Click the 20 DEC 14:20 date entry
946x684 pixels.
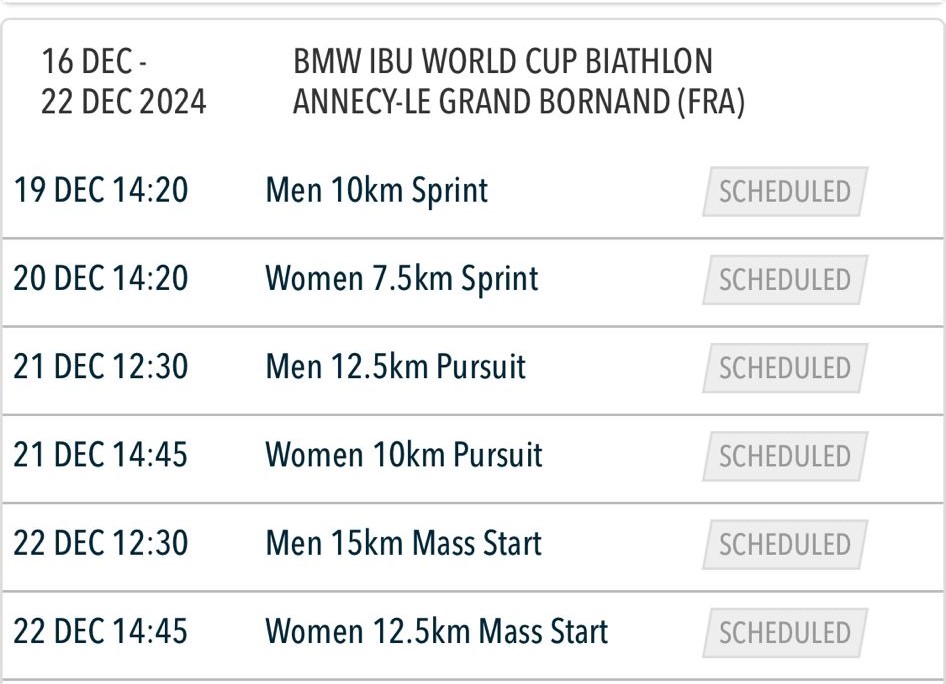pyautogui.click(x=101, y=279)
